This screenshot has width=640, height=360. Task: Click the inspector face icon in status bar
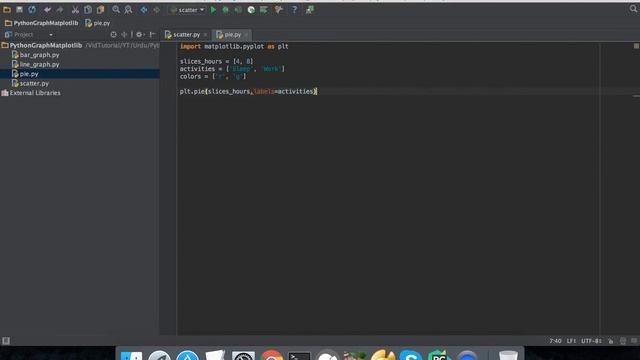[623, 341]
